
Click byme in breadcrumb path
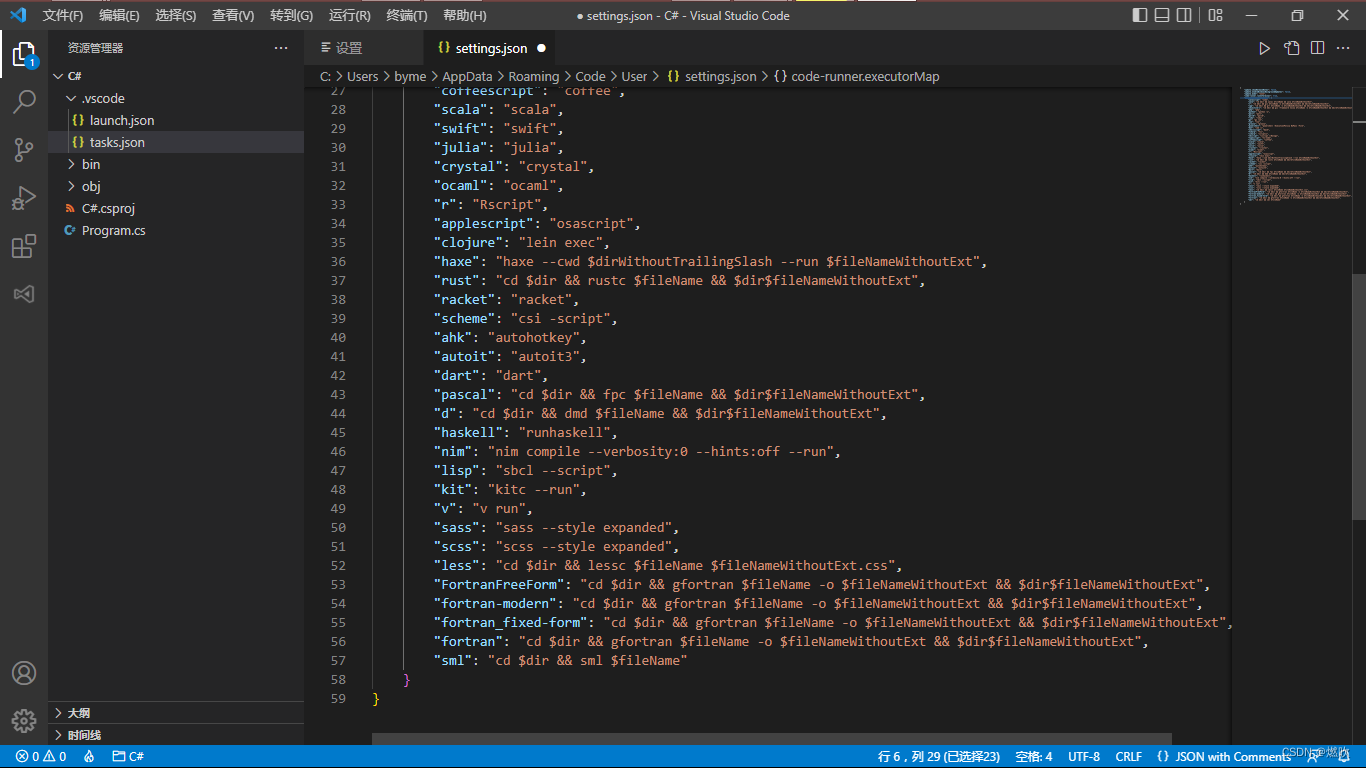tap(410, 76)
